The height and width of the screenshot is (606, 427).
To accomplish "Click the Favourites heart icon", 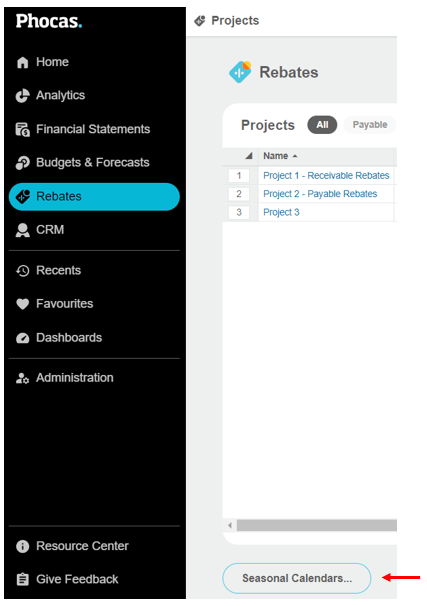I will pyautogui.click(x=22, y=304).
